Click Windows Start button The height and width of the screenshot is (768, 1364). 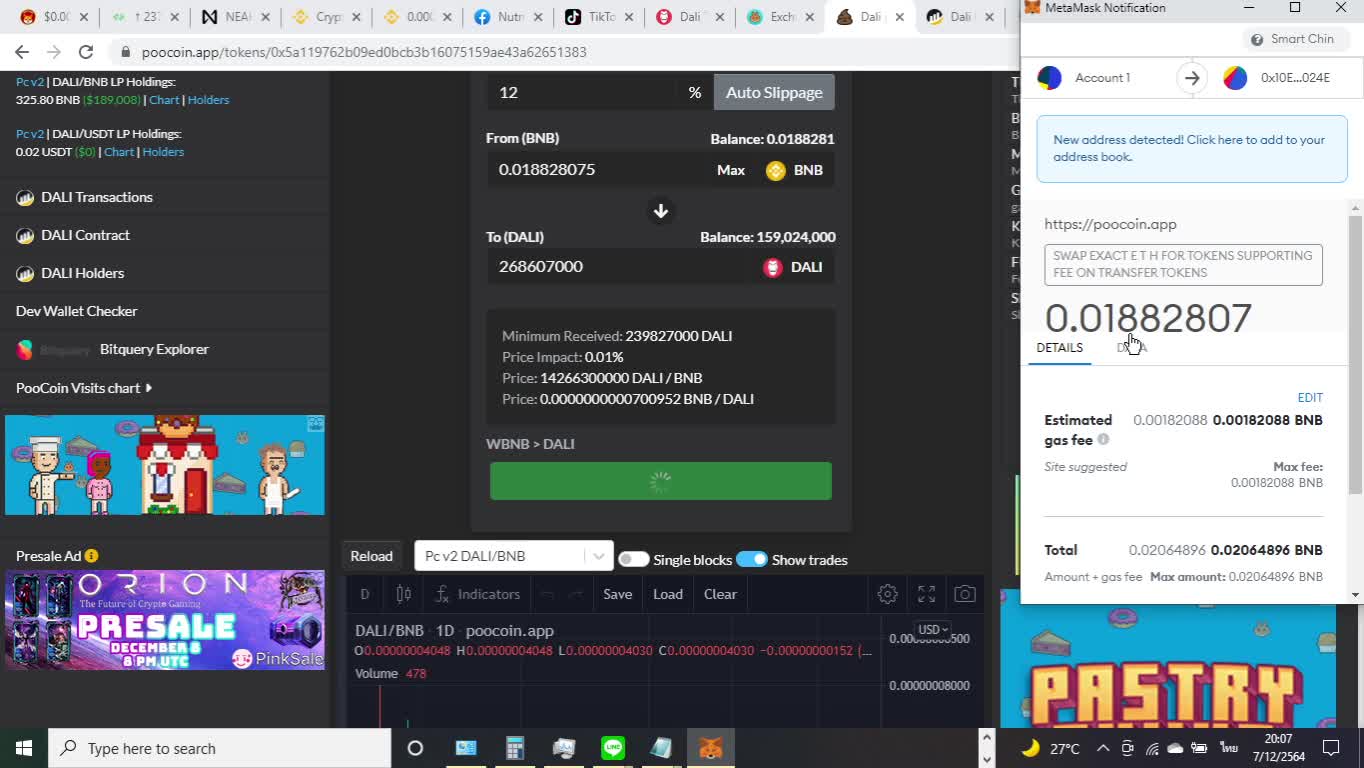pyautogui.click(x=24, y=748)
